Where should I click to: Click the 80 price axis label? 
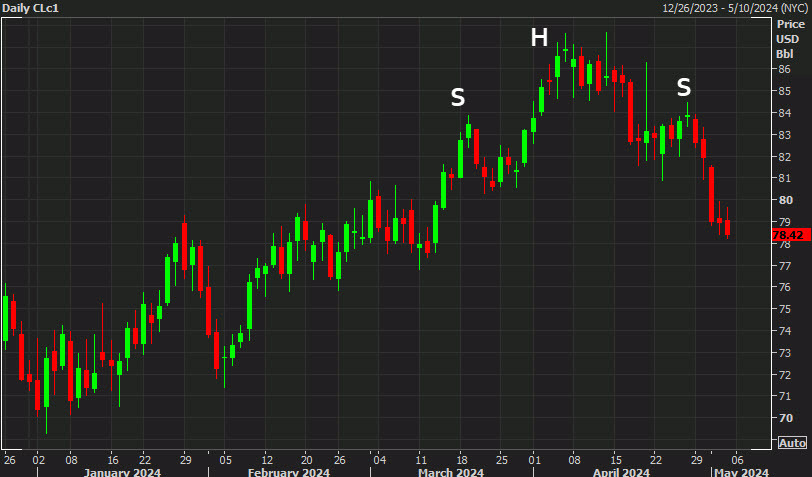[785, 200]
